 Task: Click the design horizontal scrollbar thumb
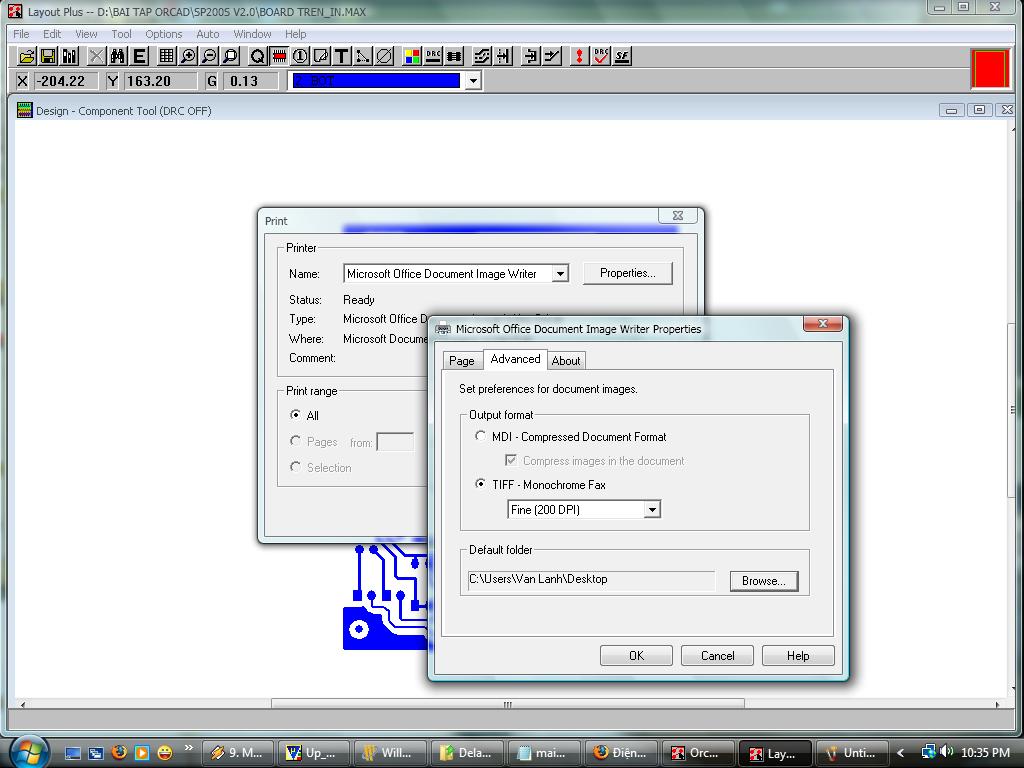tap(507, 704)
